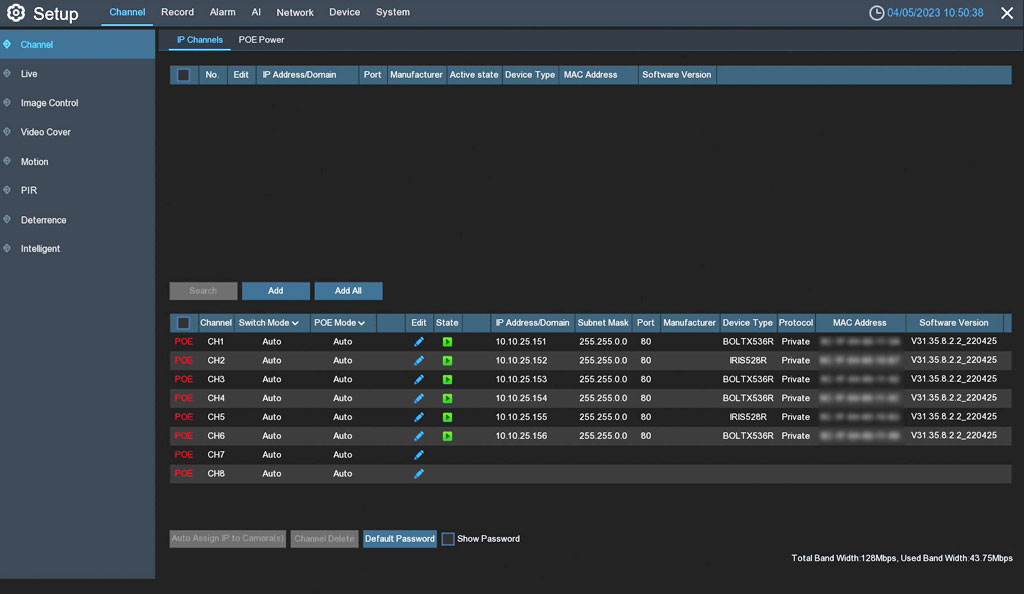The width and height of the screenshot is (1024, 594).
Task: Edit CH7 using its pencil icon
Action: (x=419, y=454)
